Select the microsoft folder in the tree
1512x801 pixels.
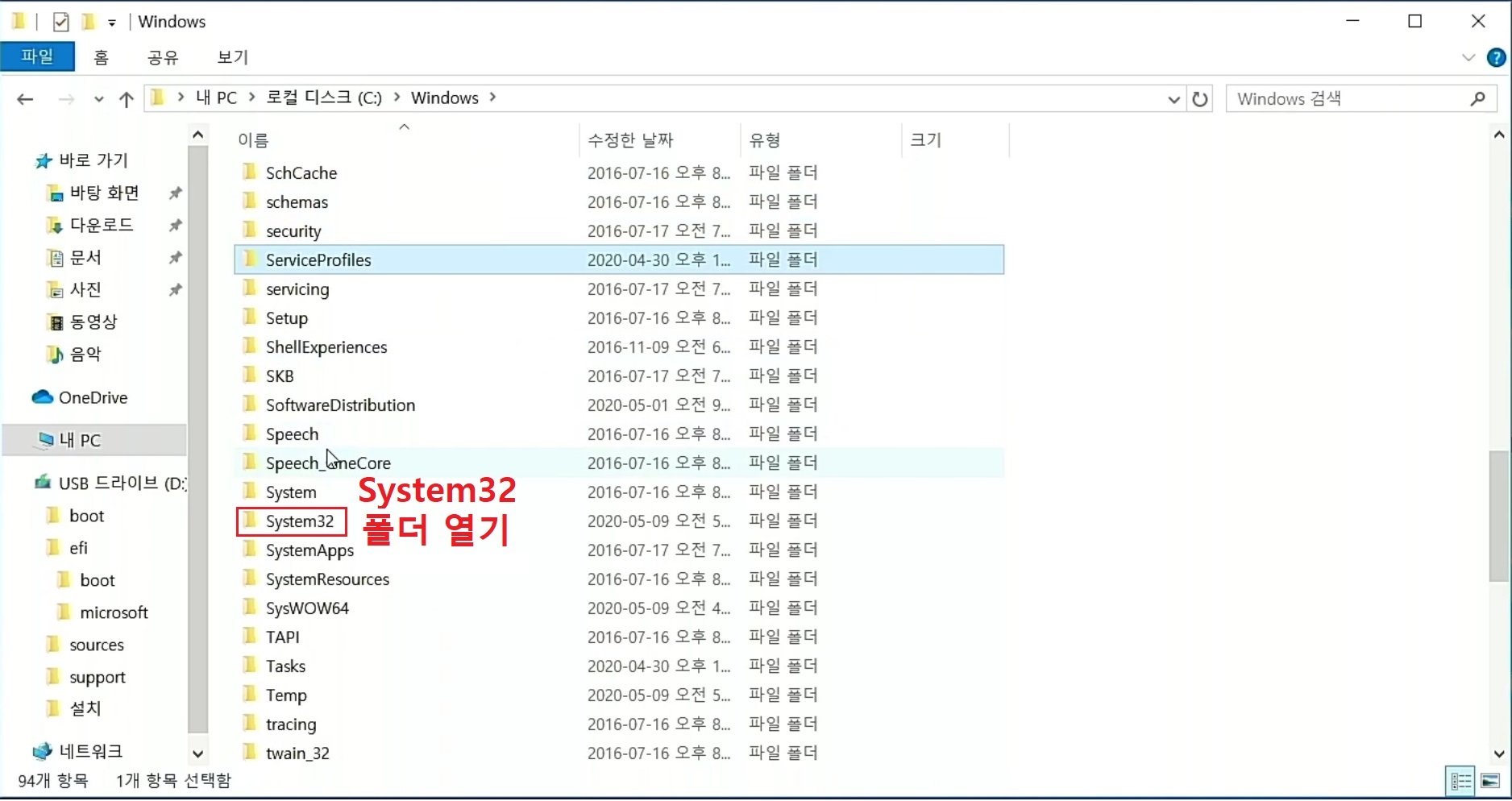point(114,612)
